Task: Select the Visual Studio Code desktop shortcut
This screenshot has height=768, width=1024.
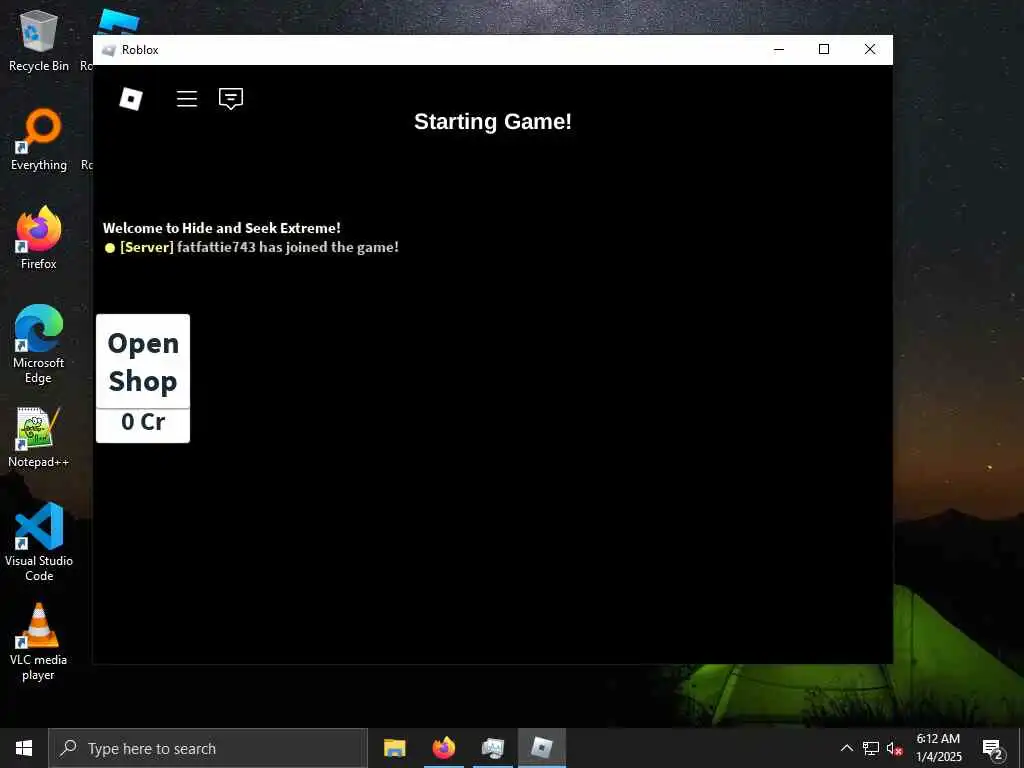Action: pyautogui.click(x=39, y=542)
